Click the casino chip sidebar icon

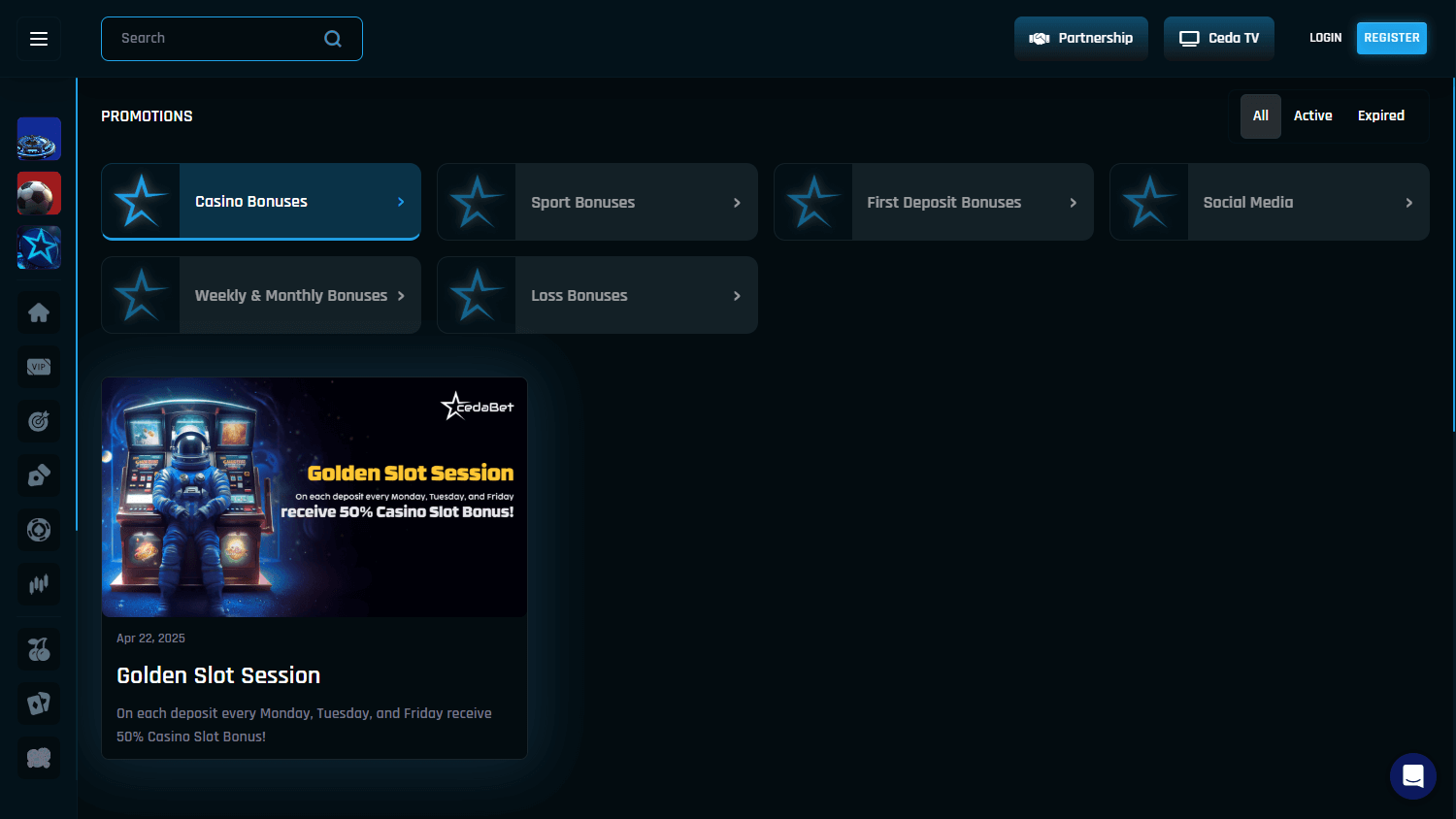point(39,530)
